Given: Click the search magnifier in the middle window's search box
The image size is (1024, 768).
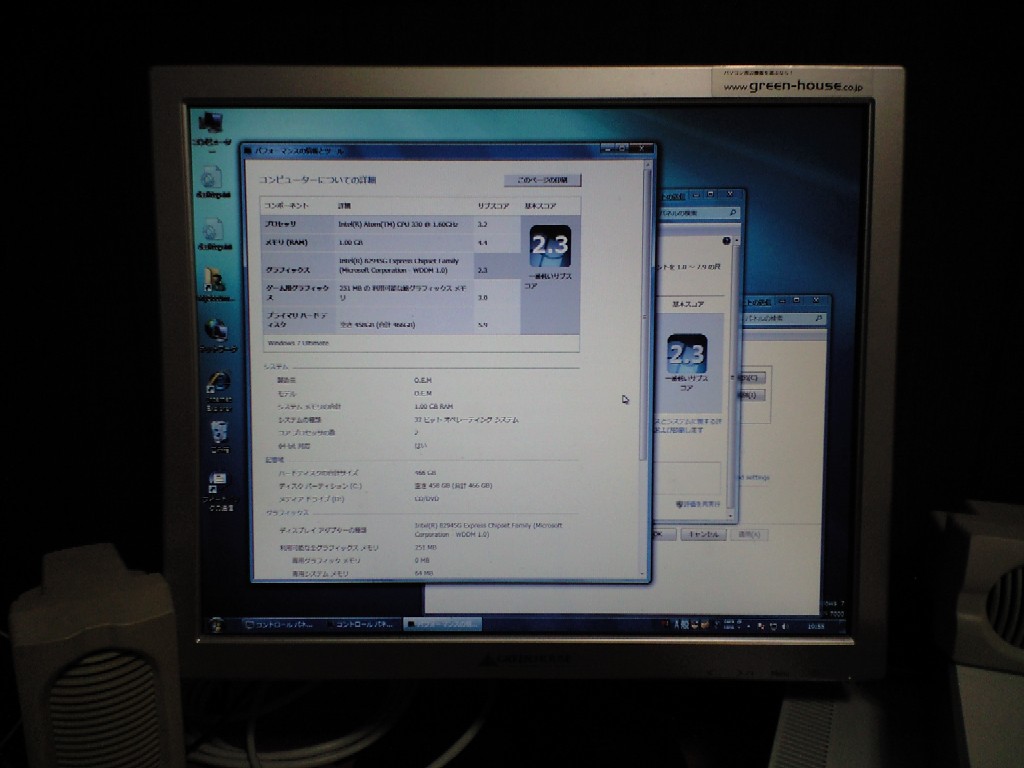Looking at the screenshot, I should pyautogui.click(x=733, y=213).
